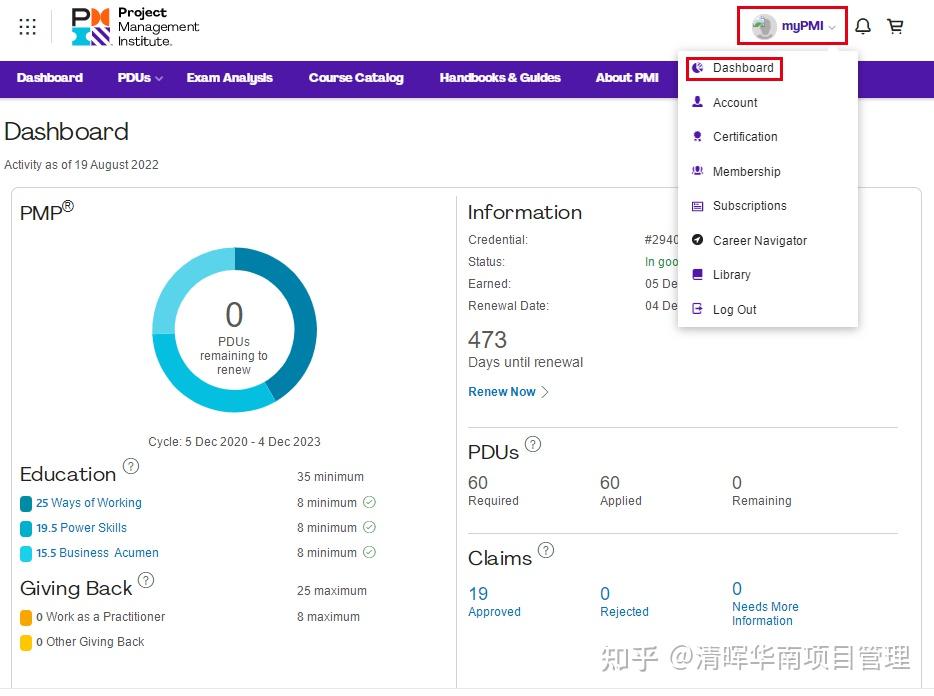Click checkmark beside Business Acumen minimum
Image resolution: width=934 pixels, height=696 pixels.
369,552
